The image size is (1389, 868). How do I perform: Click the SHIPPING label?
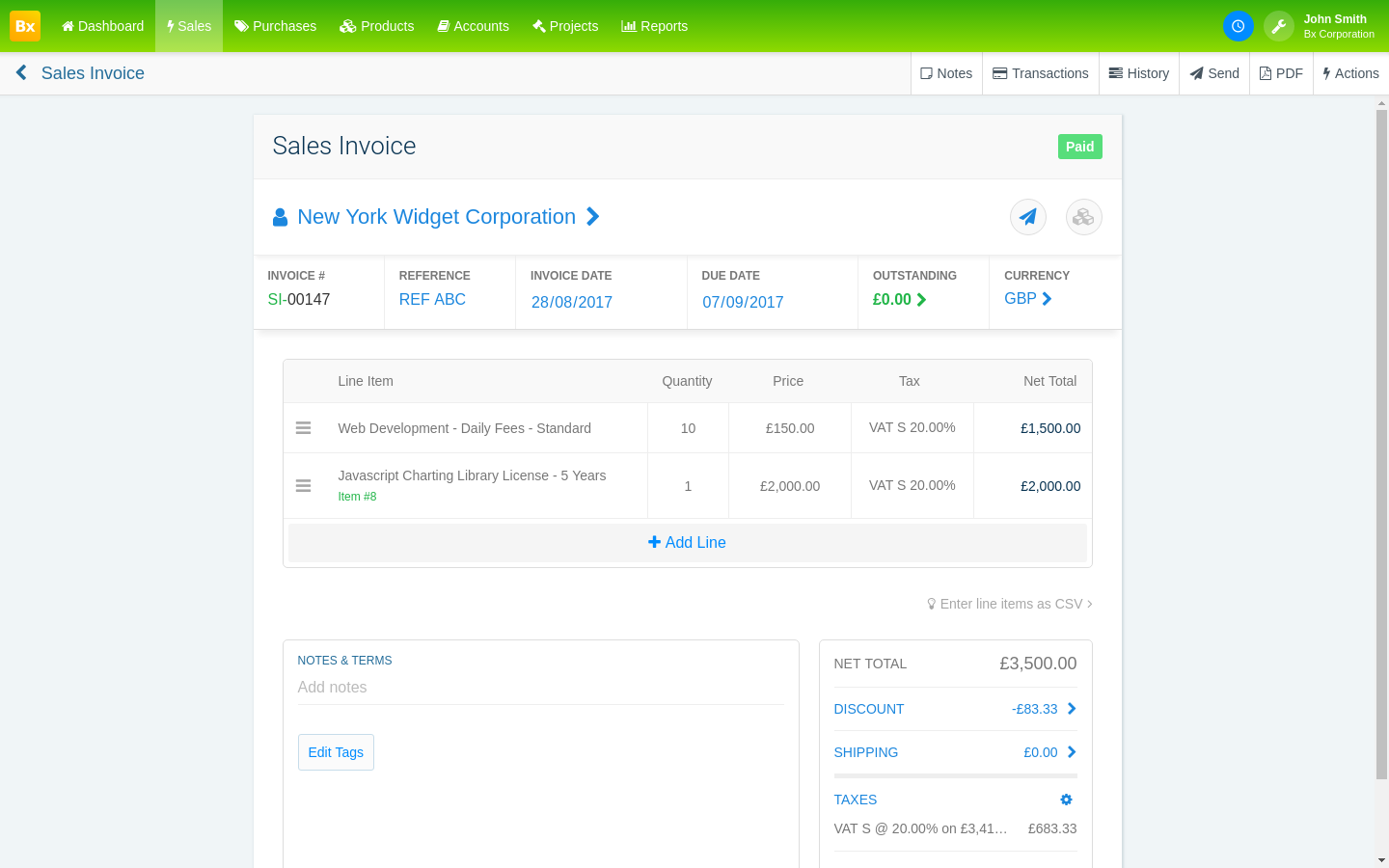(866, 752)
